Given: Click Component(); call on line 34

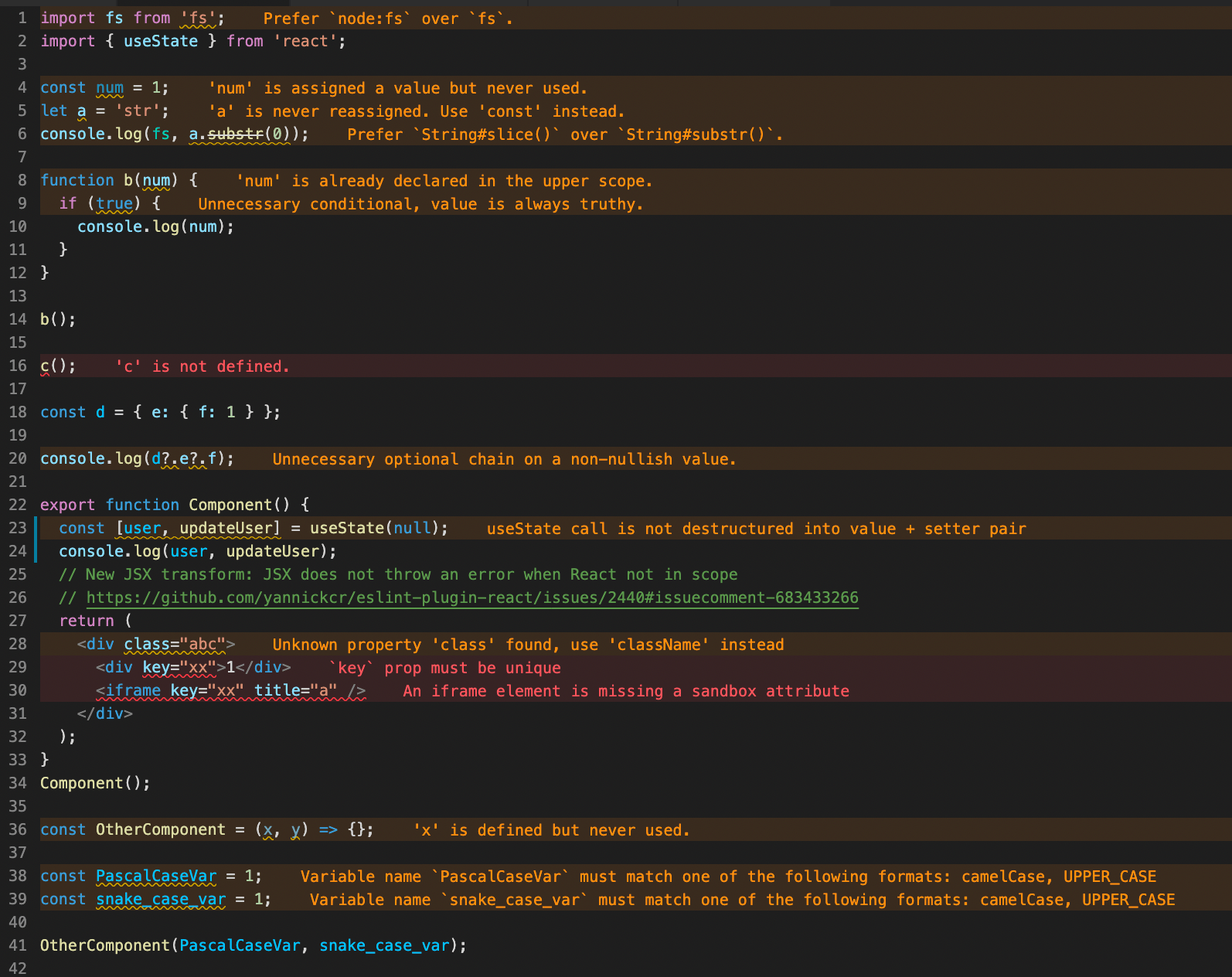Looking at the screenshot, I should (95, 783).
